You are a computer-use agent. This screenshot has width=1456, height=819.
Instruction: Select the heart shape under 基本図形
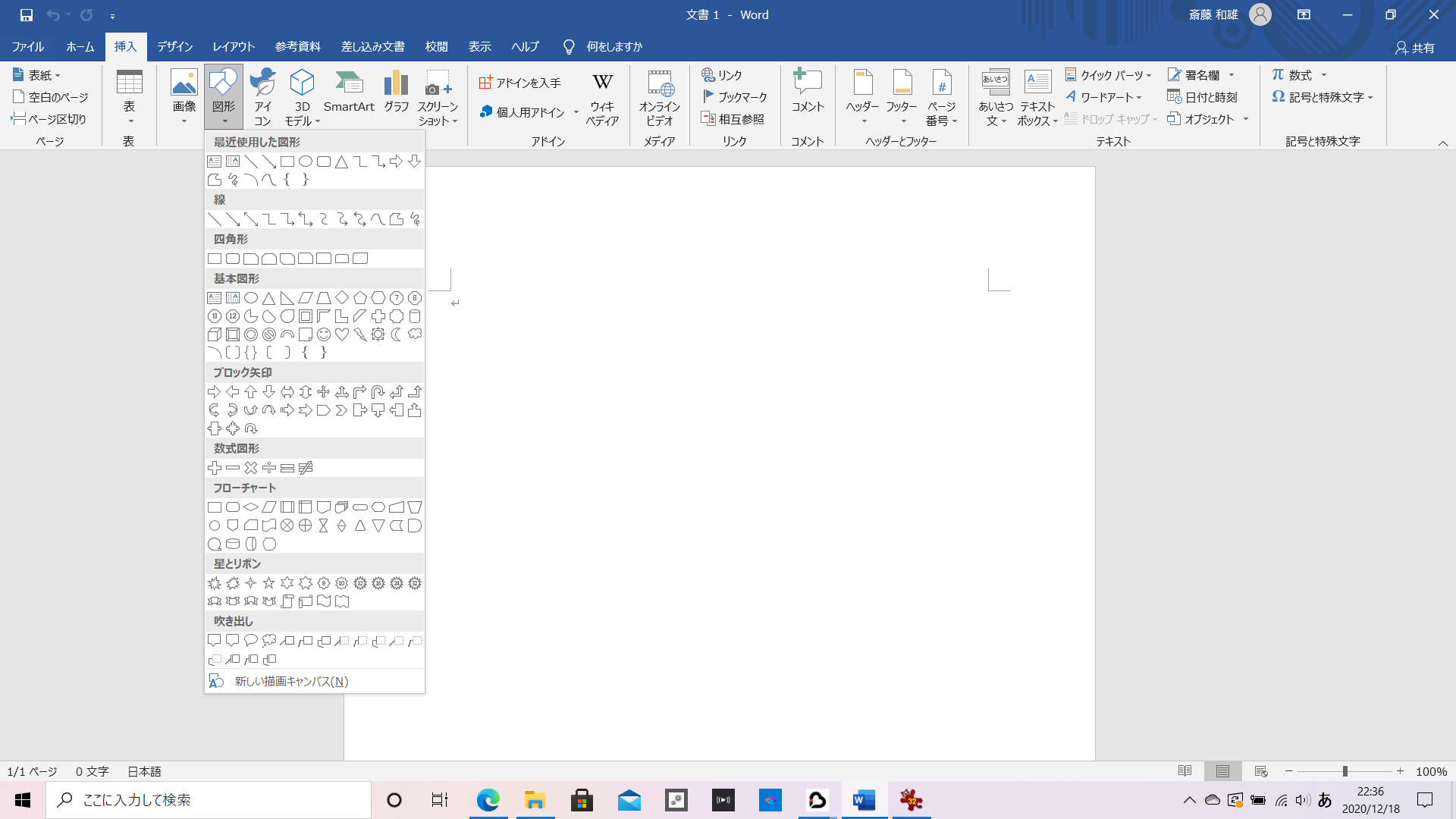coord(341,336)
